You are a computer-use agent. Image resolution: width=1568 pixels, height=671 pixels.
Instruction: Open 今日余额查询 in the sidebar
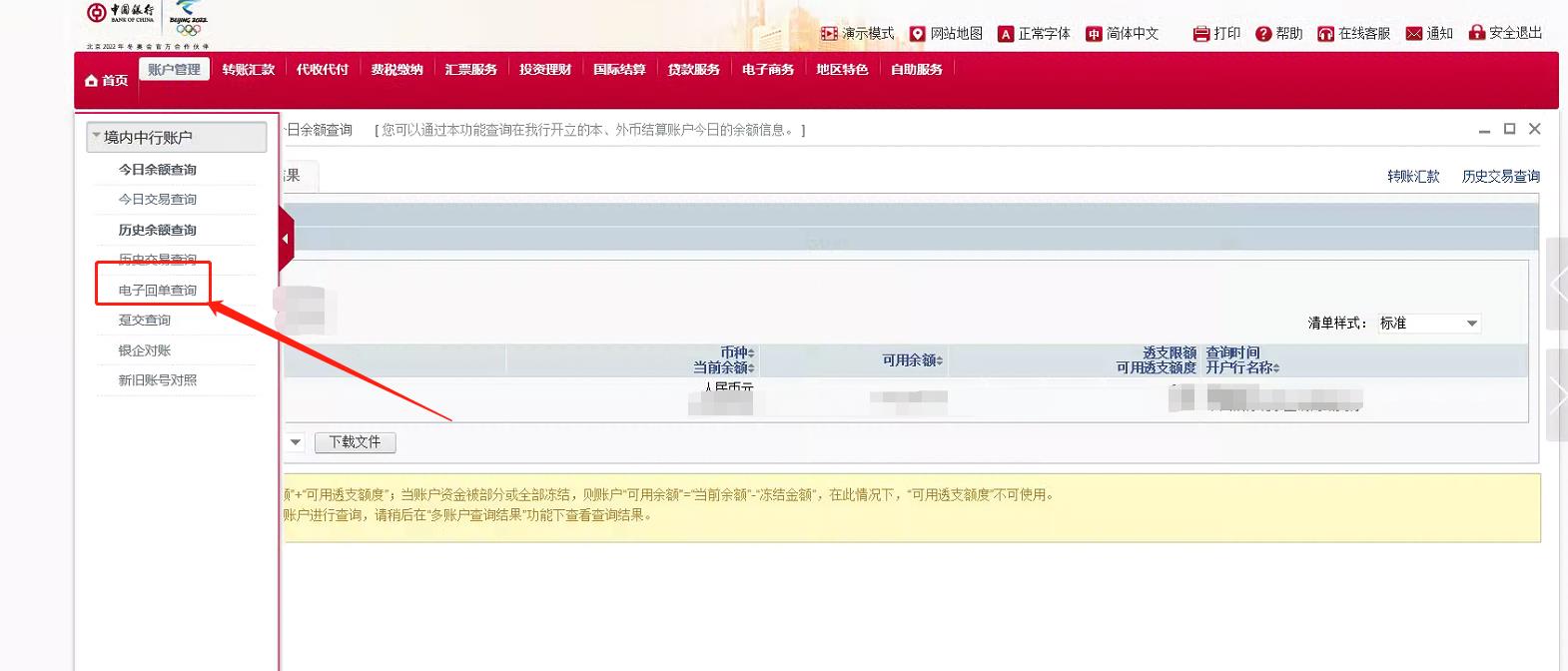[x=157, y=170]
